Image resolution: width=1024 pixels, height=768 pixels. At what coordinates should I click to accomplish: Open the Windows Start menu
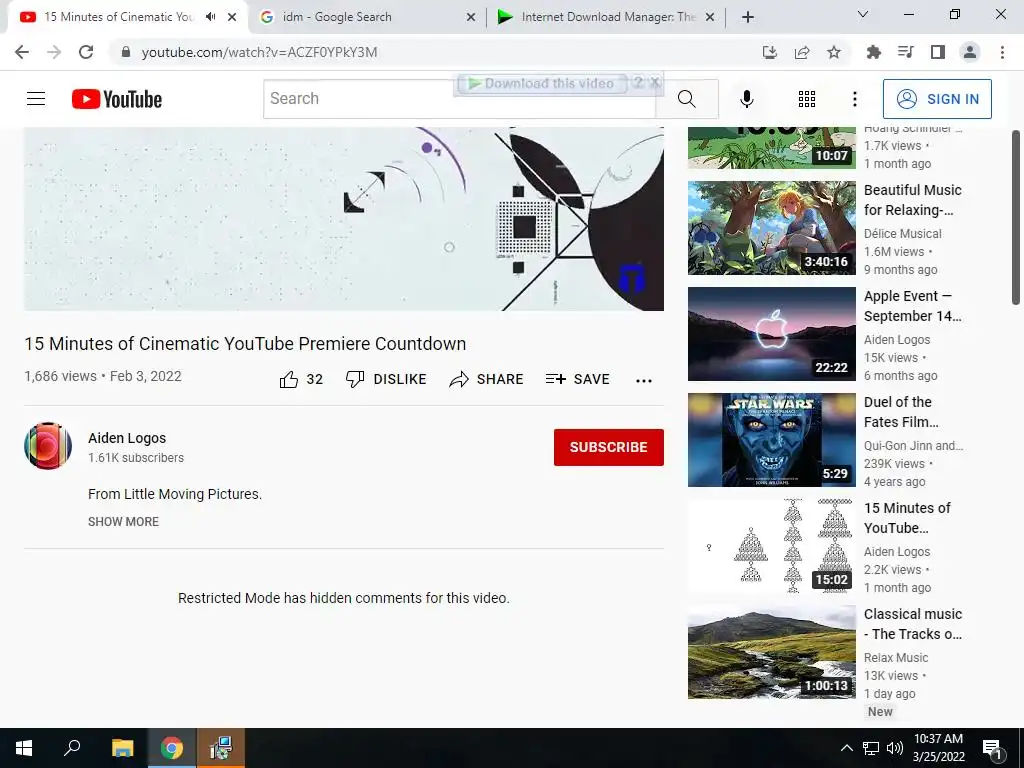click(24, 748)
